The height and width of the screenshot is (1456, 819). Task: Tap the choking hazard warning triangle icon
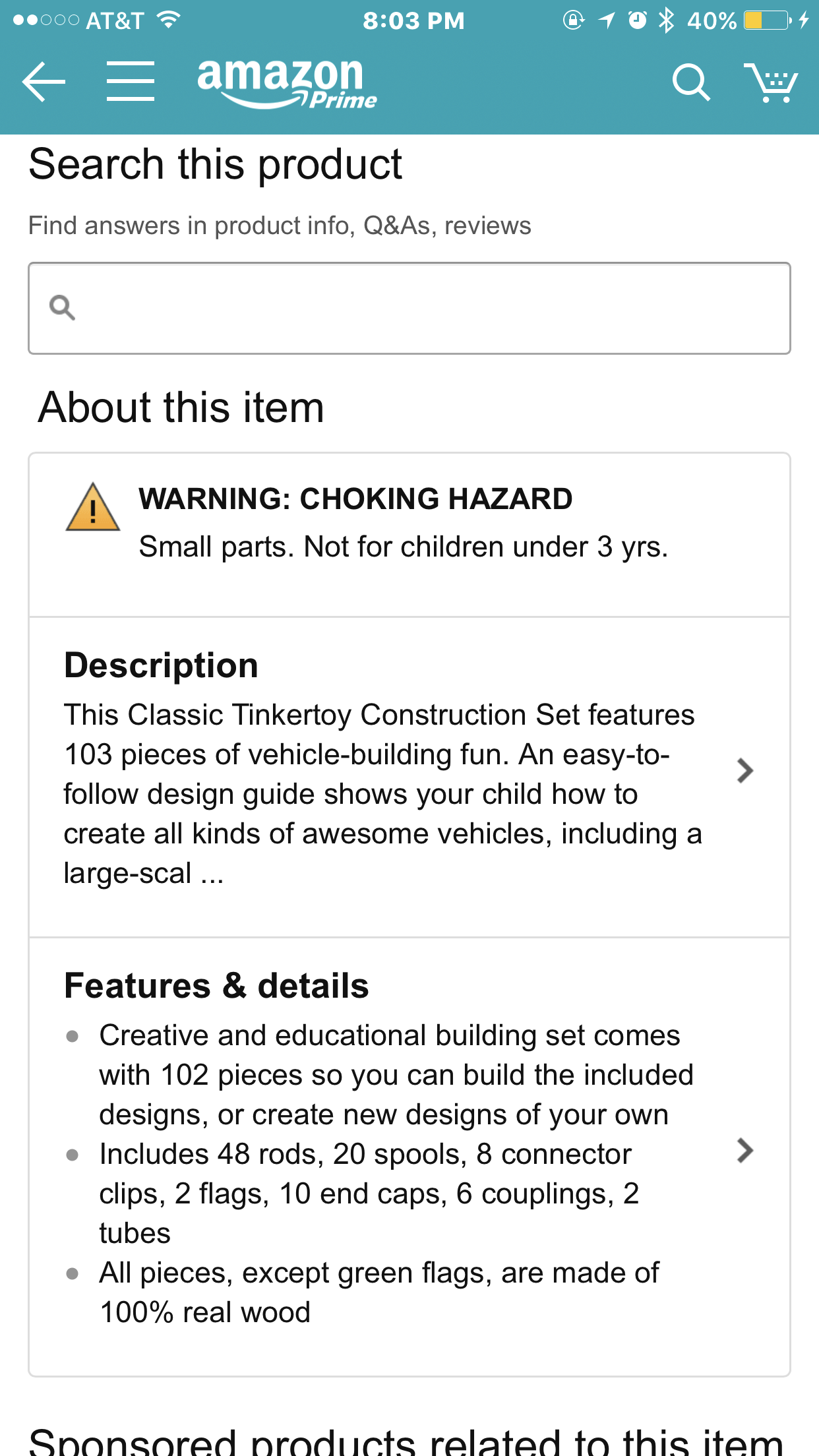pyautogui.click(x=93, y=507)
